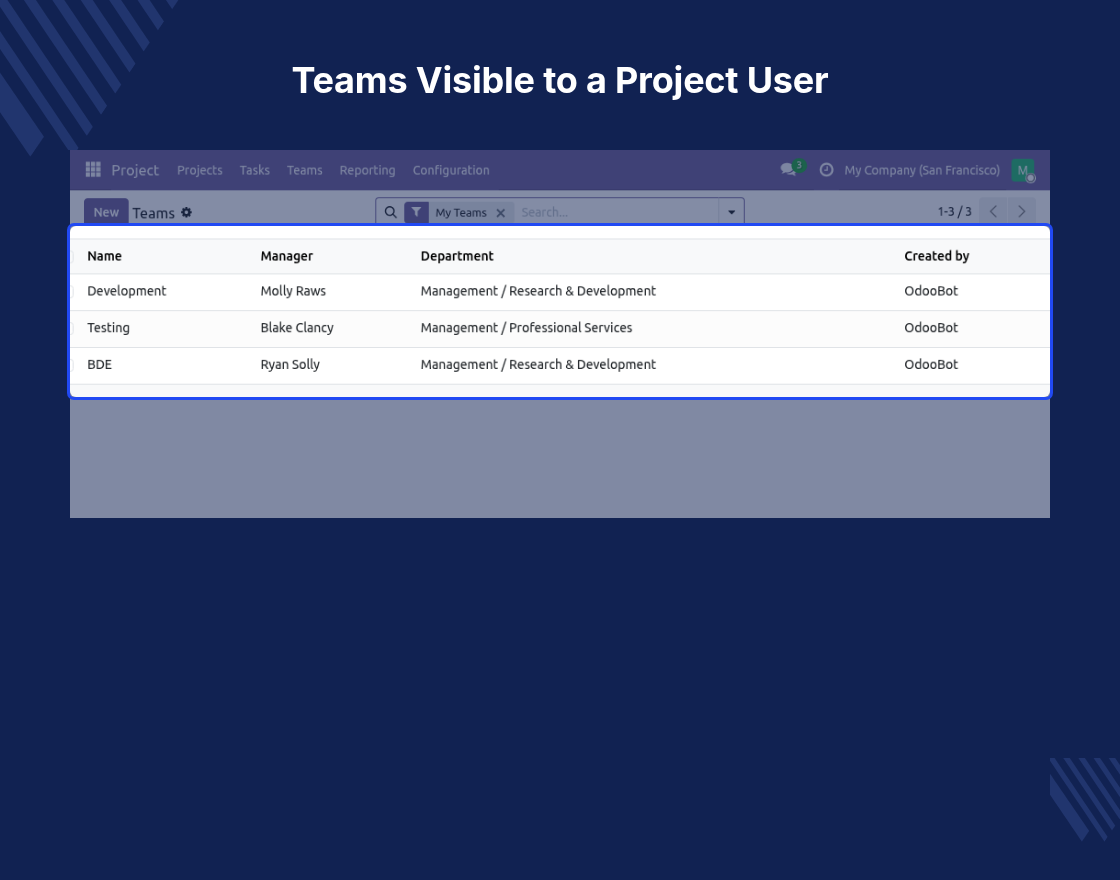Open the Testing team row
Image resolution: width=1120 pixels, height=880 pixels.
pos(560,329)
